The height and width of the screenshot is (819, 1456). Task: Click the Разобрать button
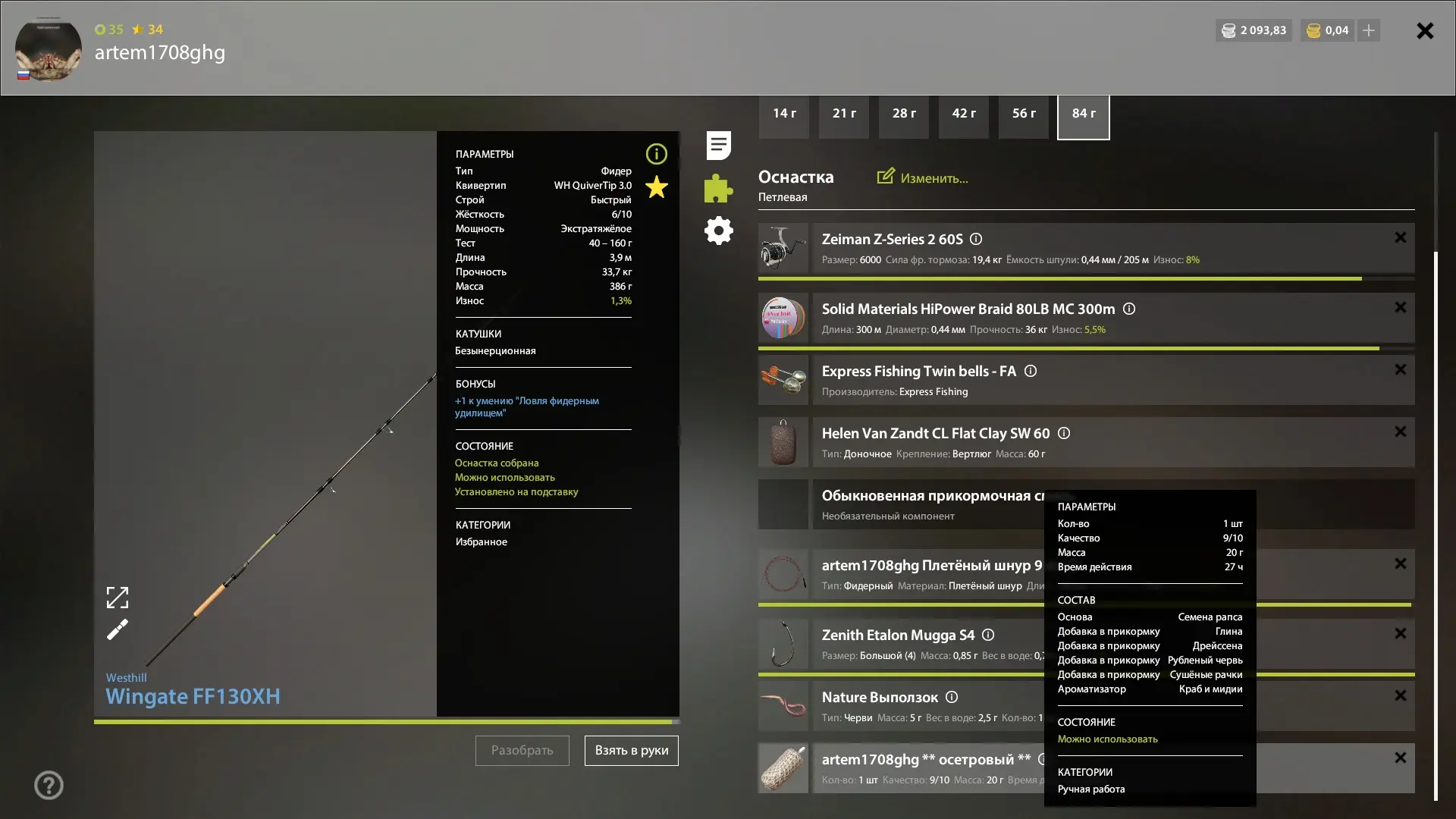(x=522, y=750)
